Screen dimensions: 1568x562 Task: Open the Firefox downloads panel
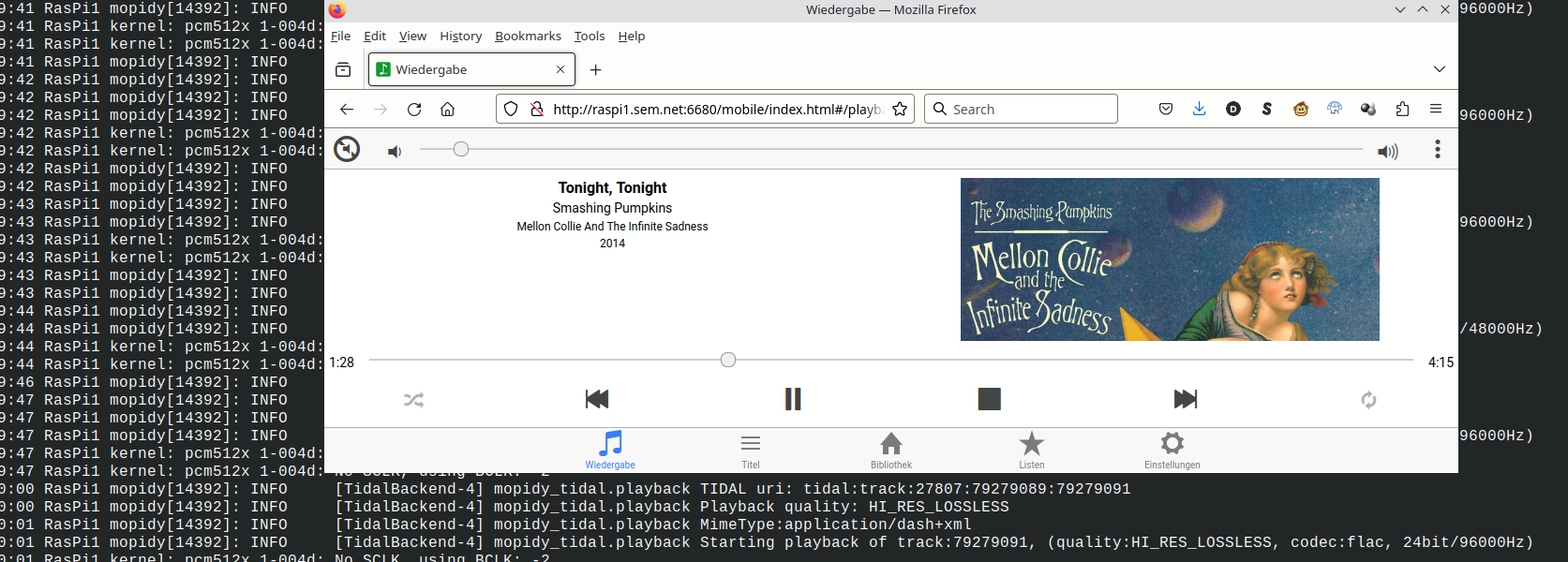1199,109
